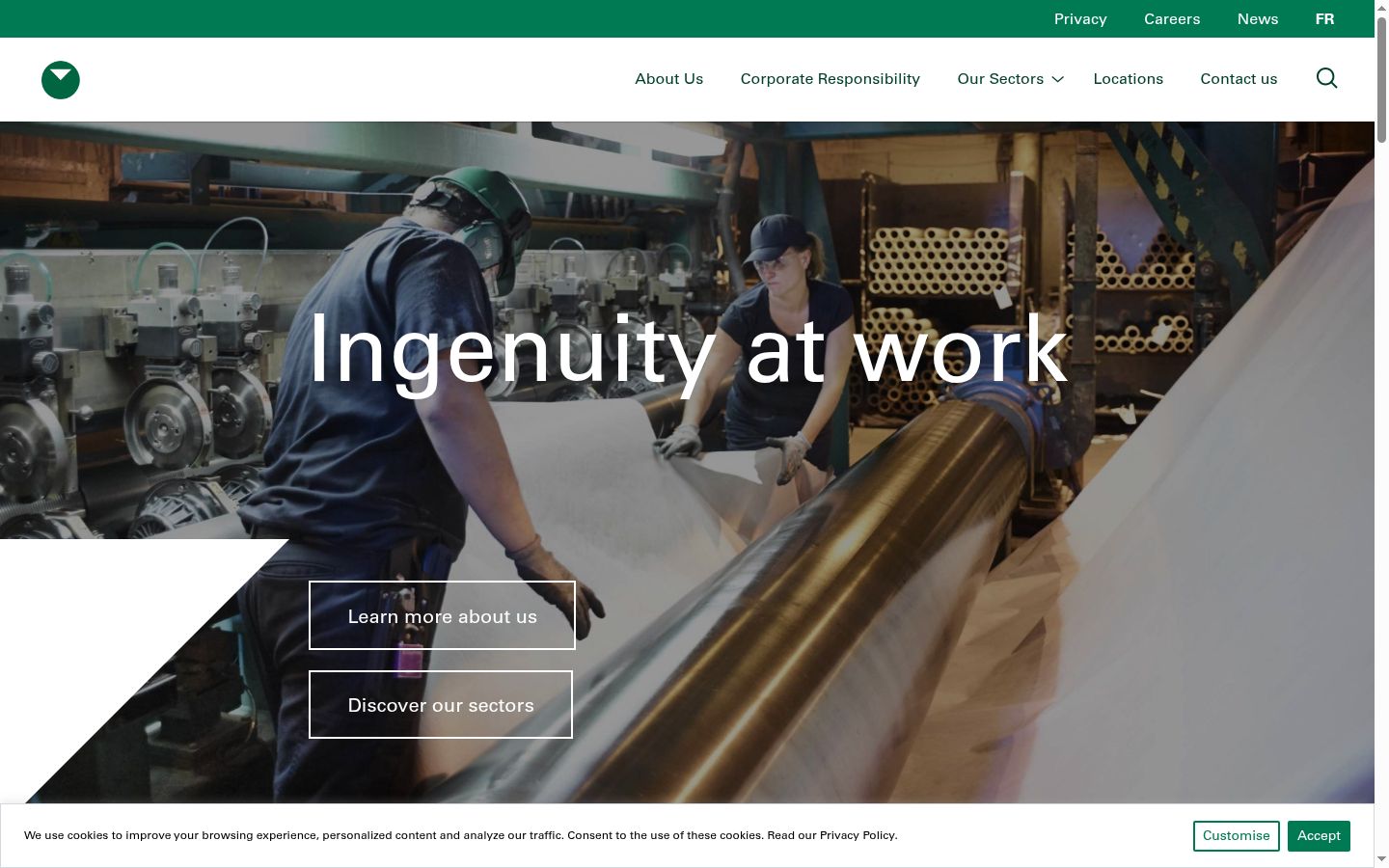Click Learn more about us button
1389x868 pixels.
pos(442,615)
